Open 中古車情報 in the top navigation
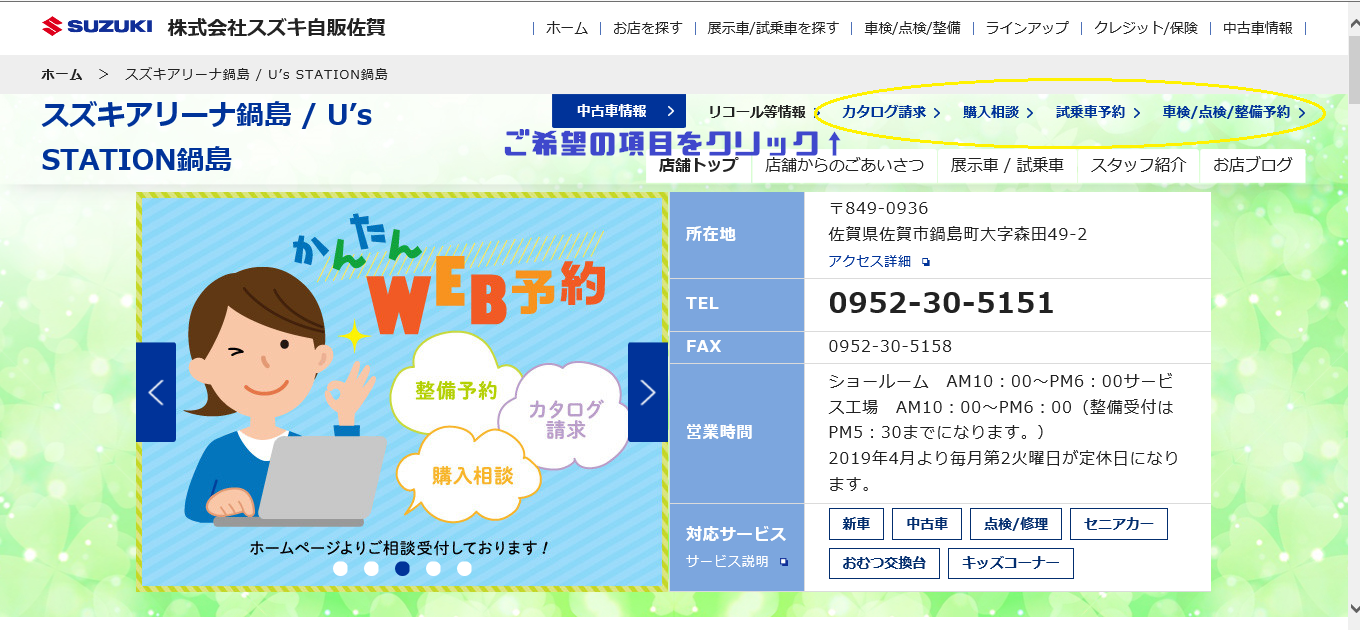 1258,28
